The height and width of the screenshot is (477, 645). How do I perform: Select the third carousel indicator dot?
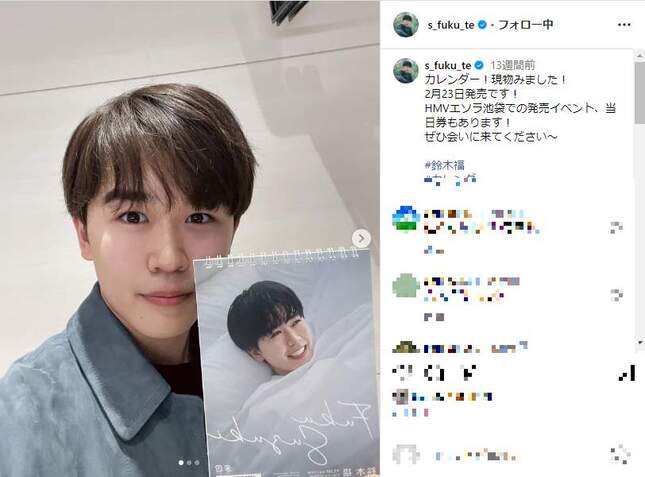197,463
